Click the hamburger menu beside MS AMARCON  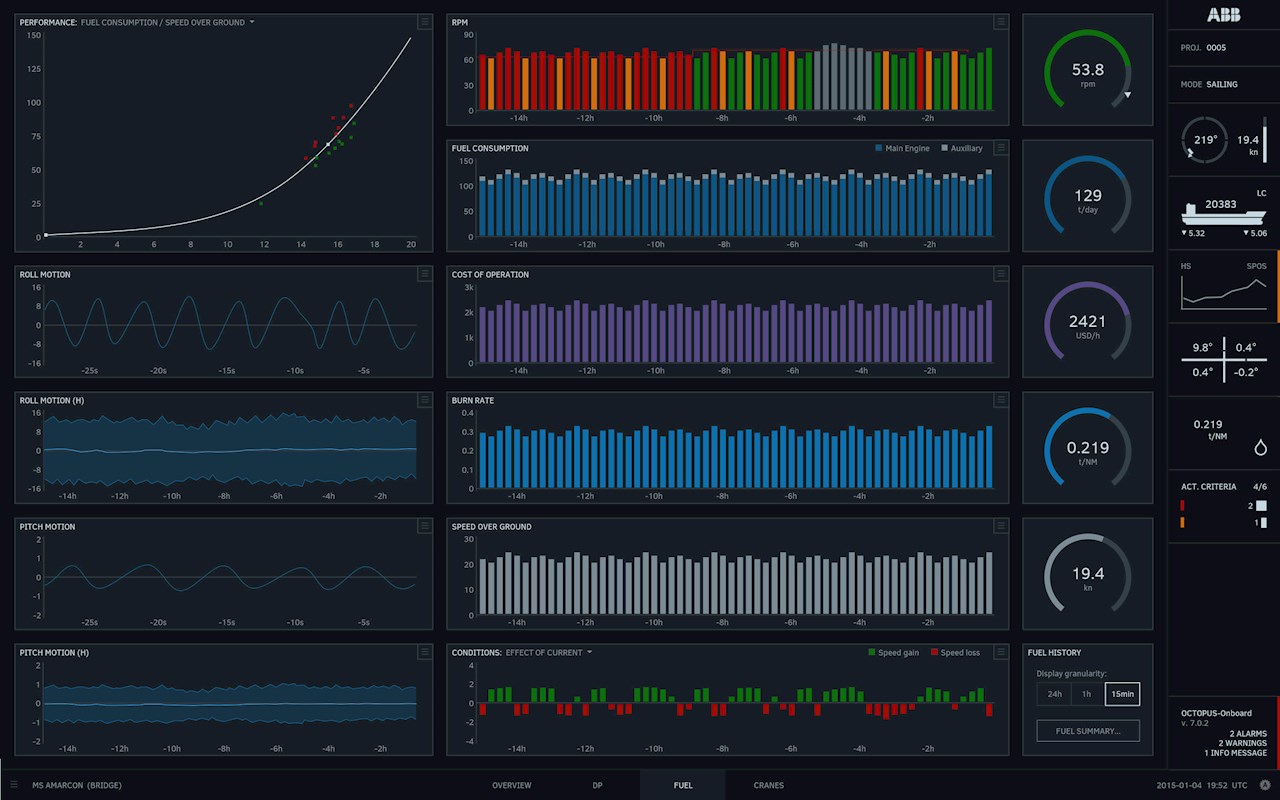(x=14, y=785)
